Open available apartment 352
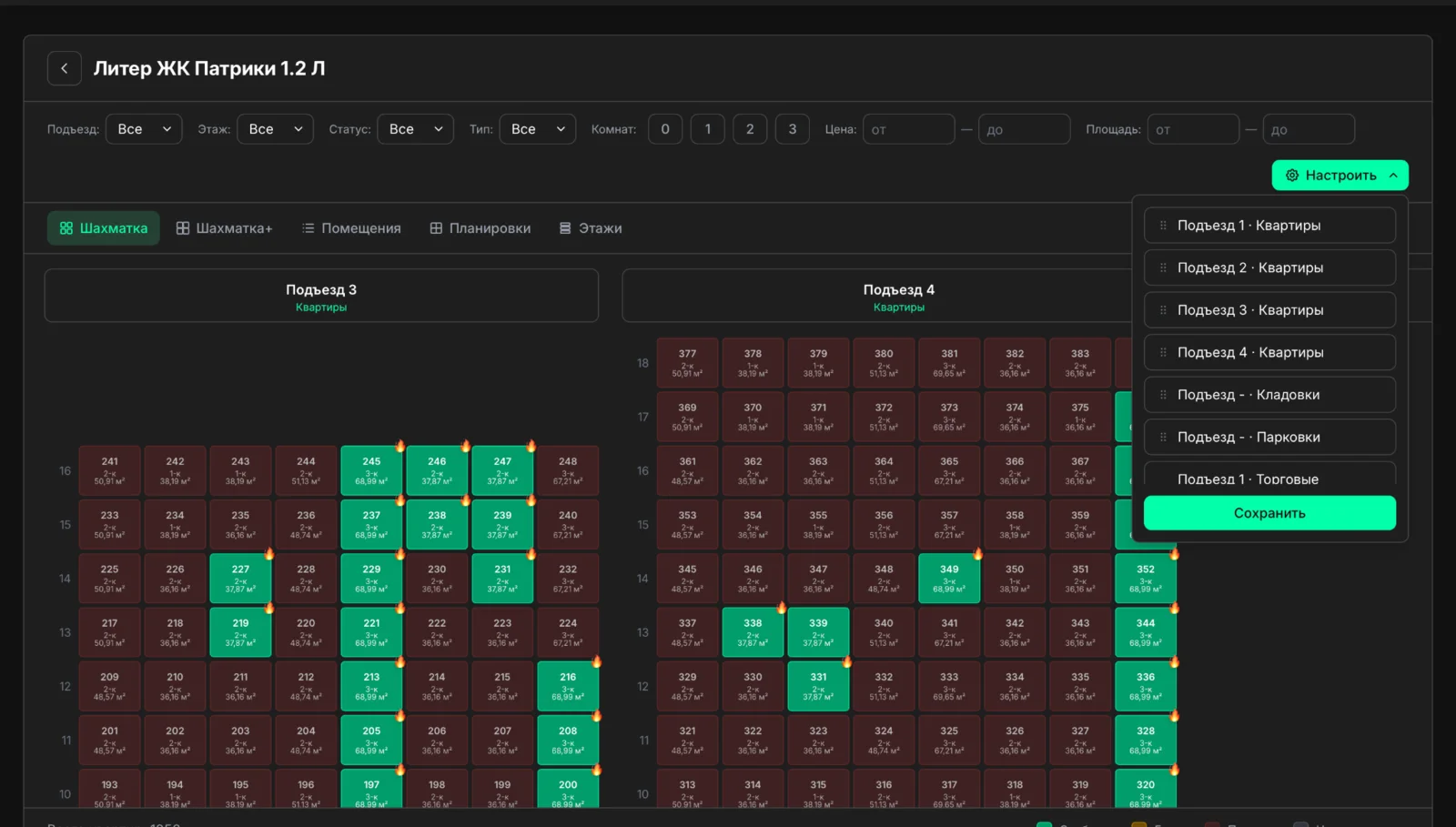The height and width of the screenshot is (827, 1456). pyautogui.click(x=1146, y=579)
